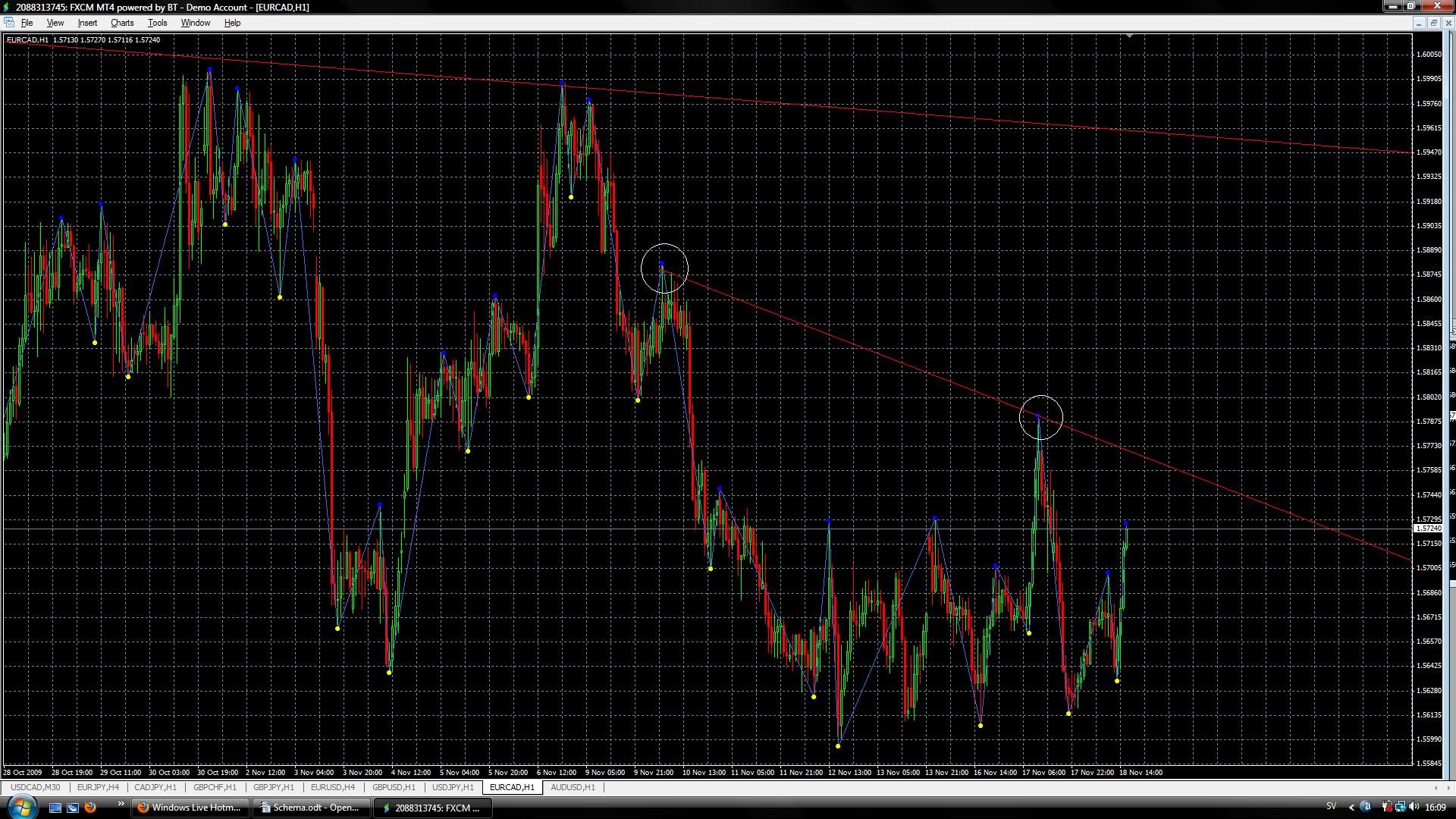The image size is (1456, 819).
Task: Click the MDI document icon beside File
Action: pos(9,23)
